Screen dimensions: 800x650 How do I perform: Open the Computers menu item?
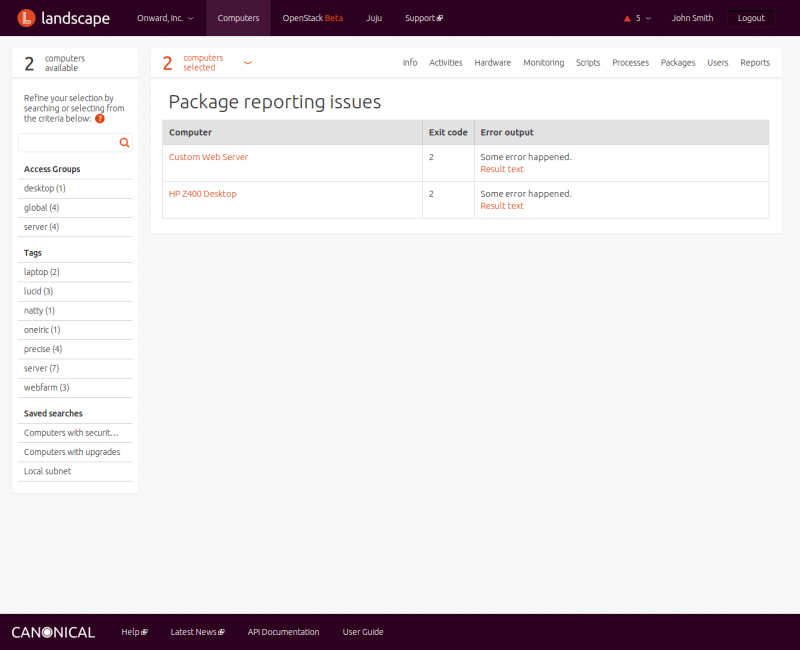coord(238,18)
